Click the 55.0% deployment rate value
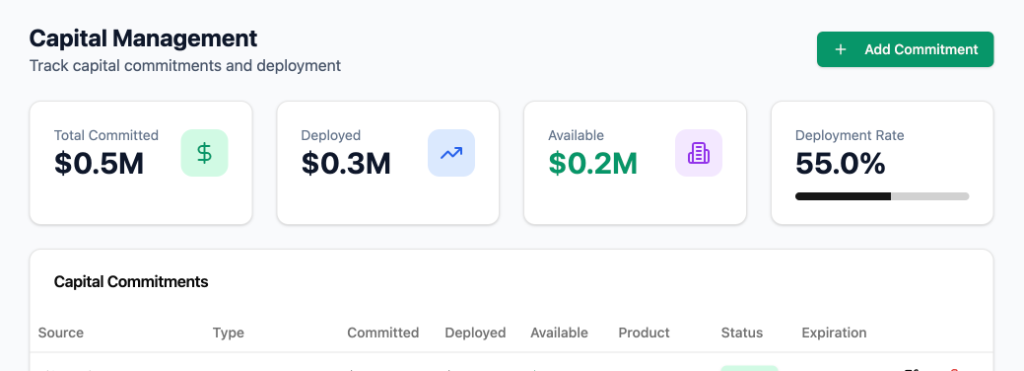The image size is (1024, 371). pyautogui.click(x=840, y=163)
